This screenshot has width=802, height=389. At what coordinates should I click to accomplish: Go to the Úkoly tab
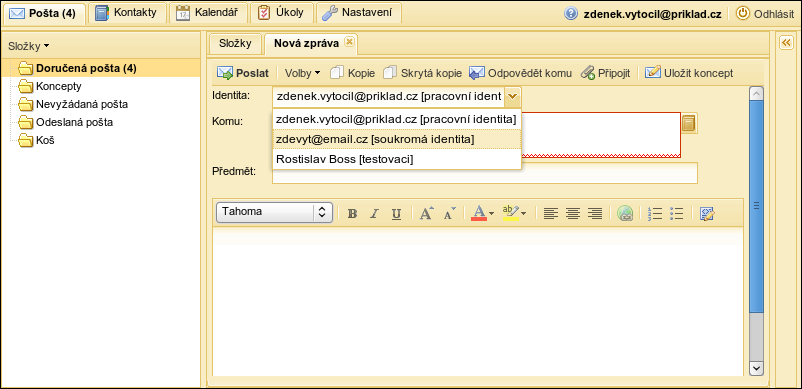click(282, 13)
